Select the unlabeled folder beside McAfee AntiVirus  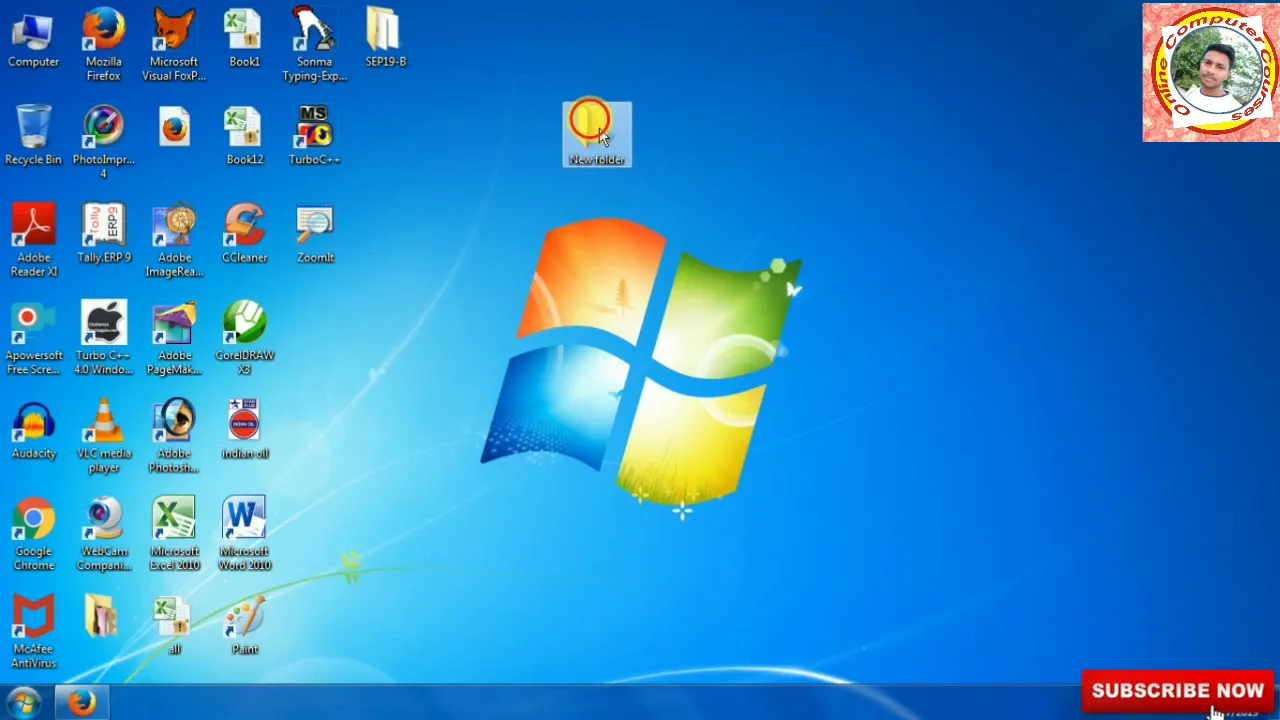point(101,616)
